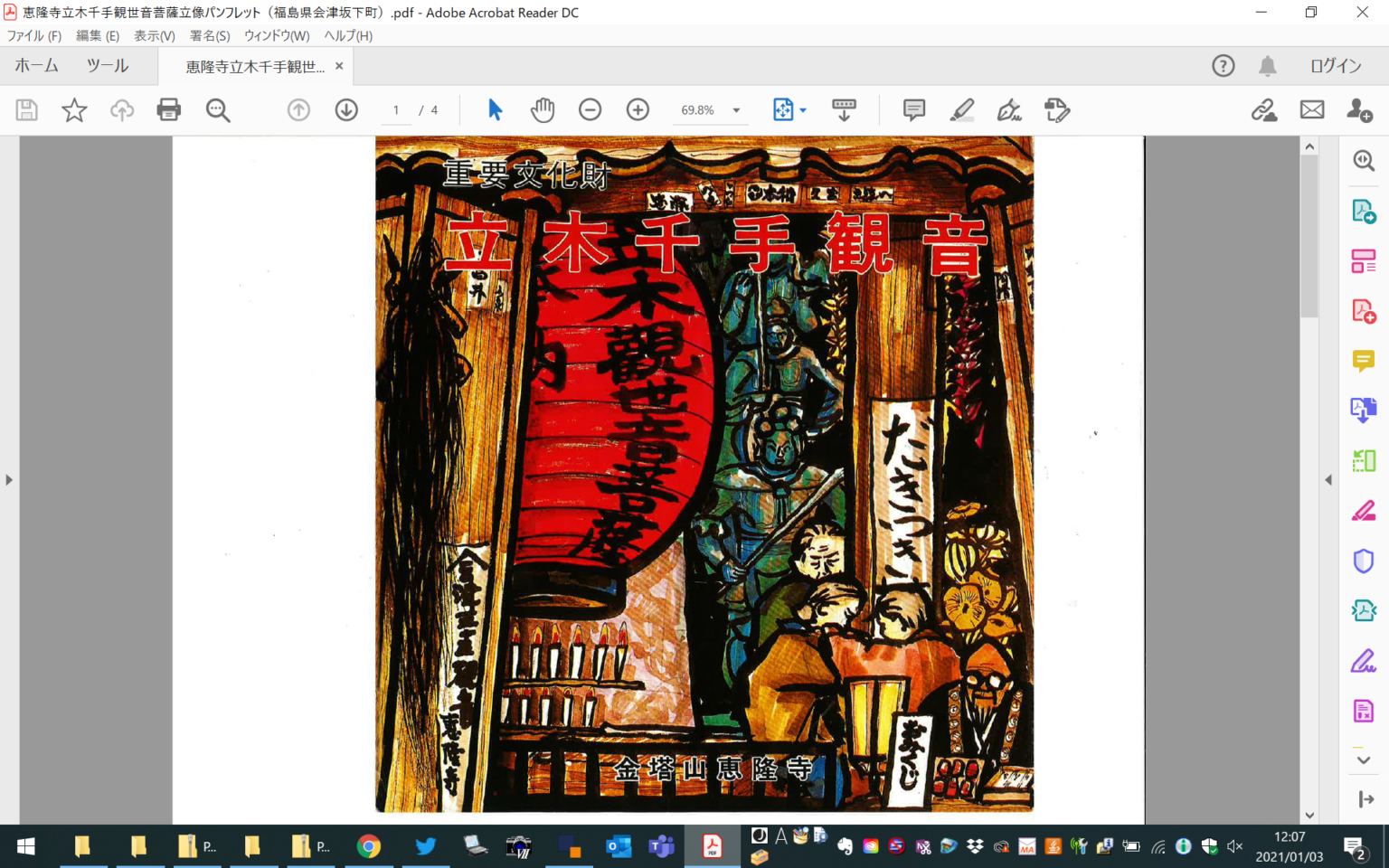Open the Protect shield tool in right pane
This screenshot has width=1389, height=868.
[1364, 561]
